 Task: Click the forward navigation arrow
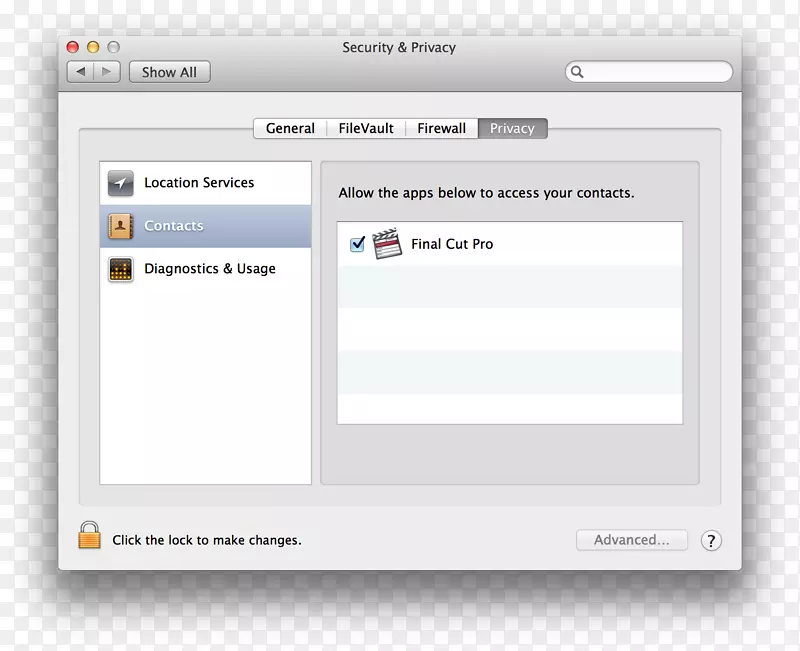[x=106, y=71]
